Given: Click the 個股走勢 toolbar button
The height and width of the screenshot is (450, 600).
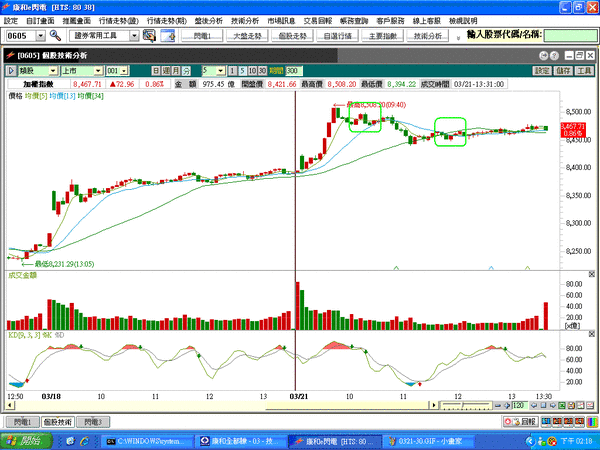Looking at the screenshot, I should tap(292, 36).
